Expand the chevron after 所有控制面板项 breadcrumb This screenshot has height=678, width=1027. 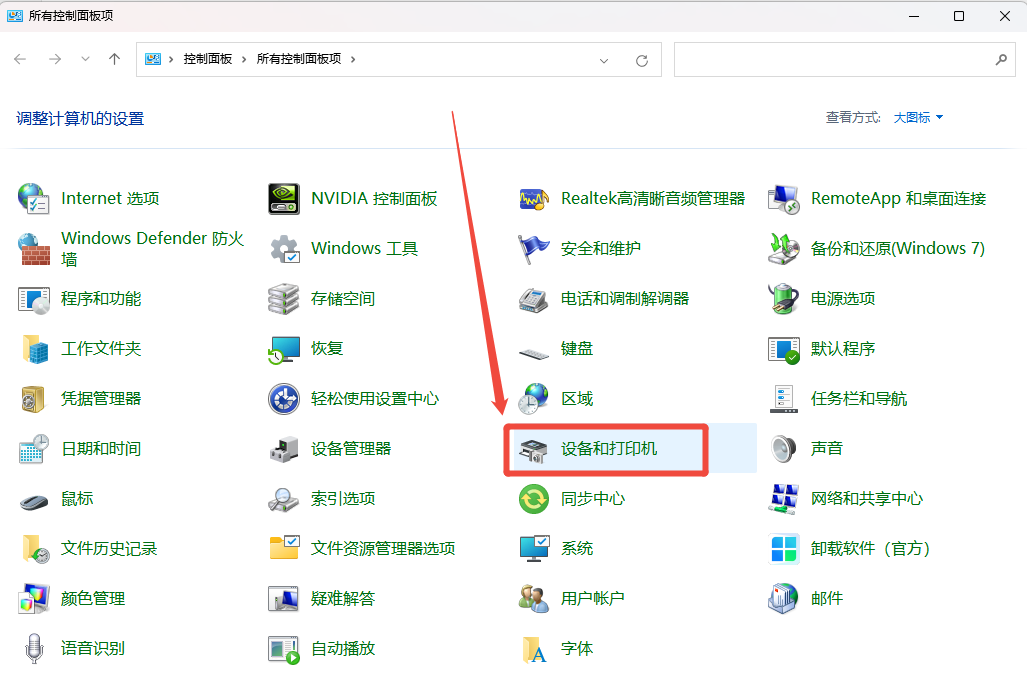353,60
